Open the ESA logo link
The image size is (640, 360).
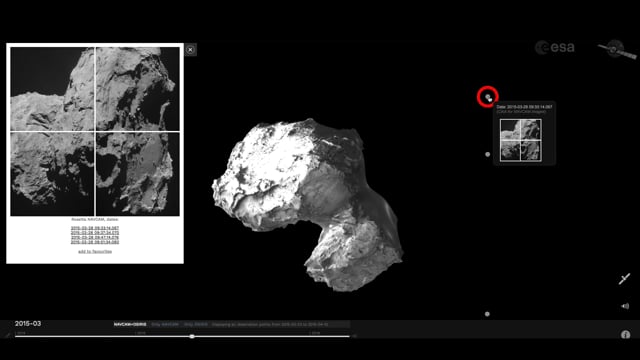pyautogui.click(x=555, y=47)
